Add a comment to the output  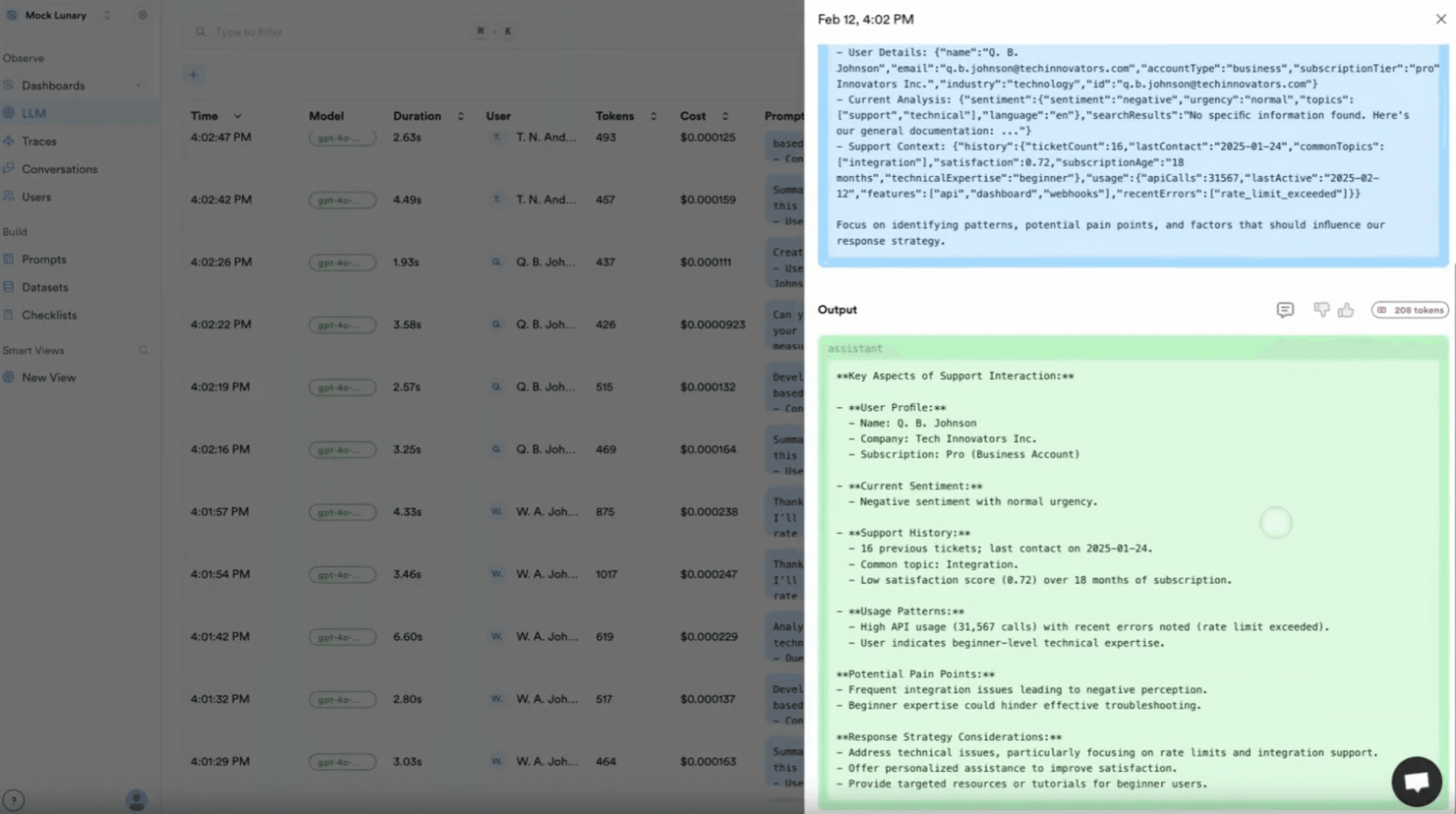point(1285,310)
